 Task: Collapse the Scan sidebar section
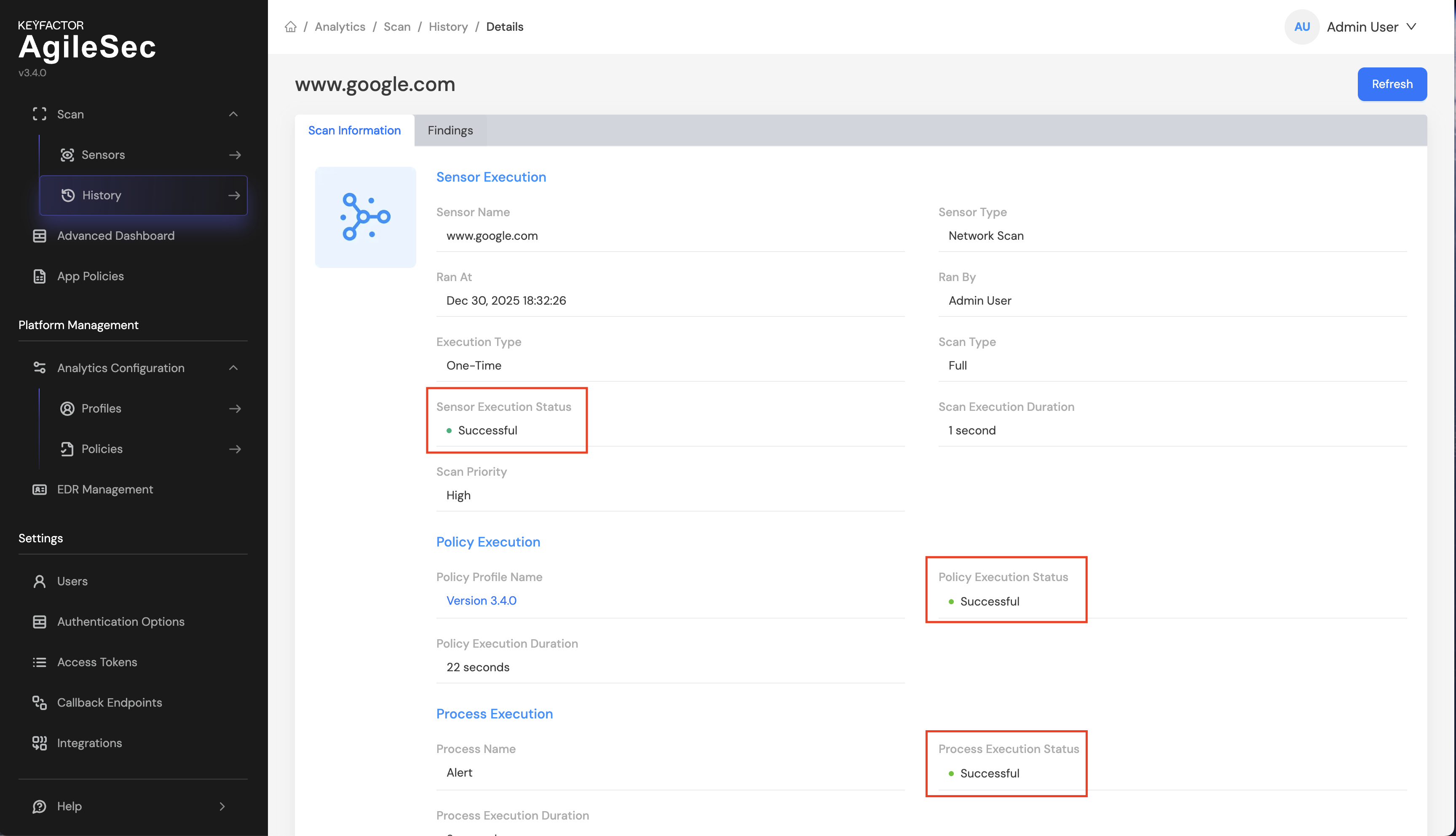pos(233,114)
